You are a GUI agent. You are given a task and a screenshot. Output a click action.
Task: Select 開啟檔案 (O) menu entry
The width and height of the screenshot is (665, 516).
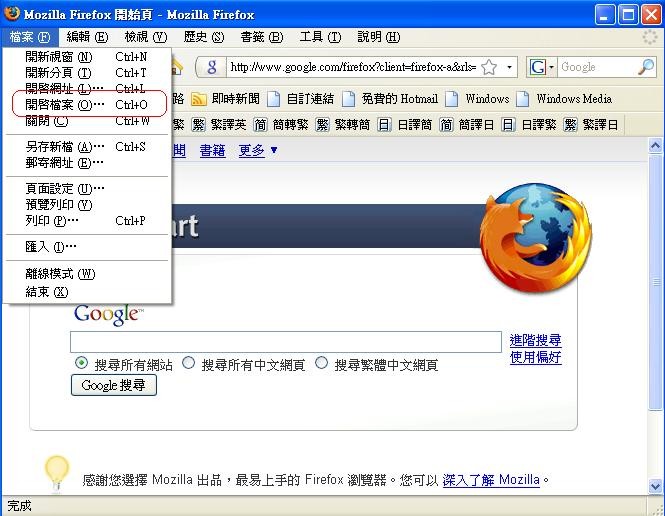pos(87,104)
